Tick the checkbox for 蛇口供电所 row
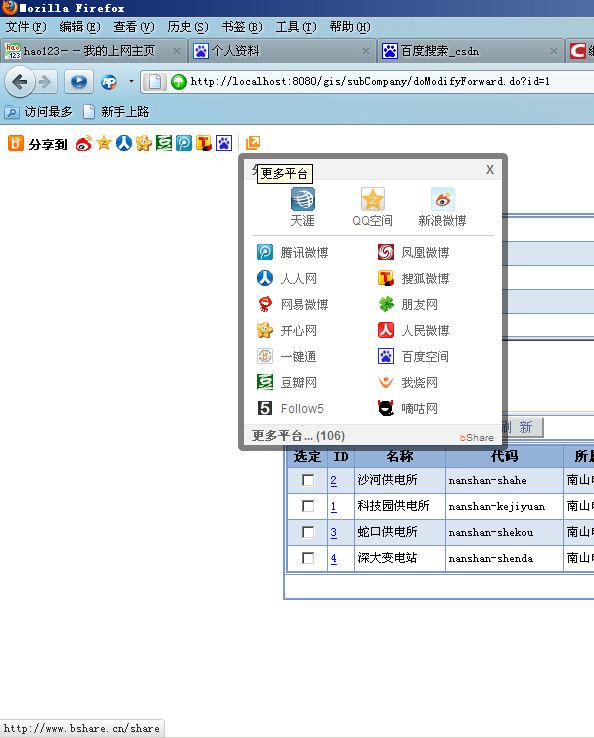594x738 pixels. point(308,532)
